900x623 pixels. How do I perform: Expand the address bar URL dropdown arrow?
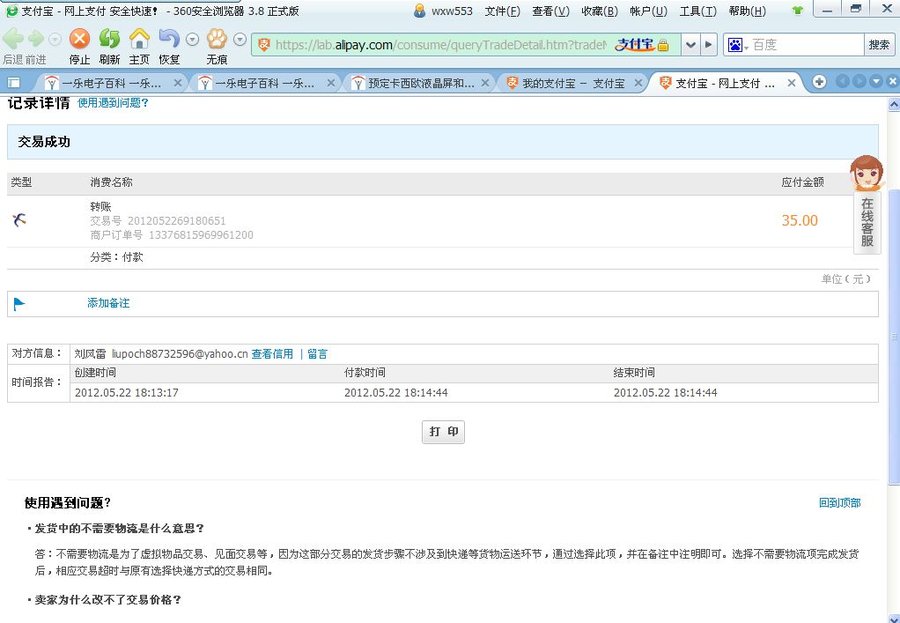(x=690, y=45)
